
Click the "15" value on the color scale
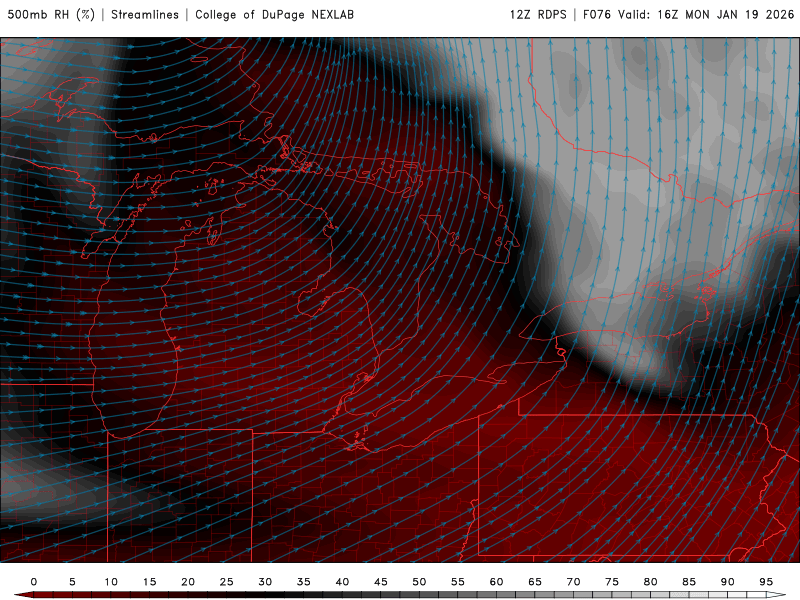tap(149, 582)
